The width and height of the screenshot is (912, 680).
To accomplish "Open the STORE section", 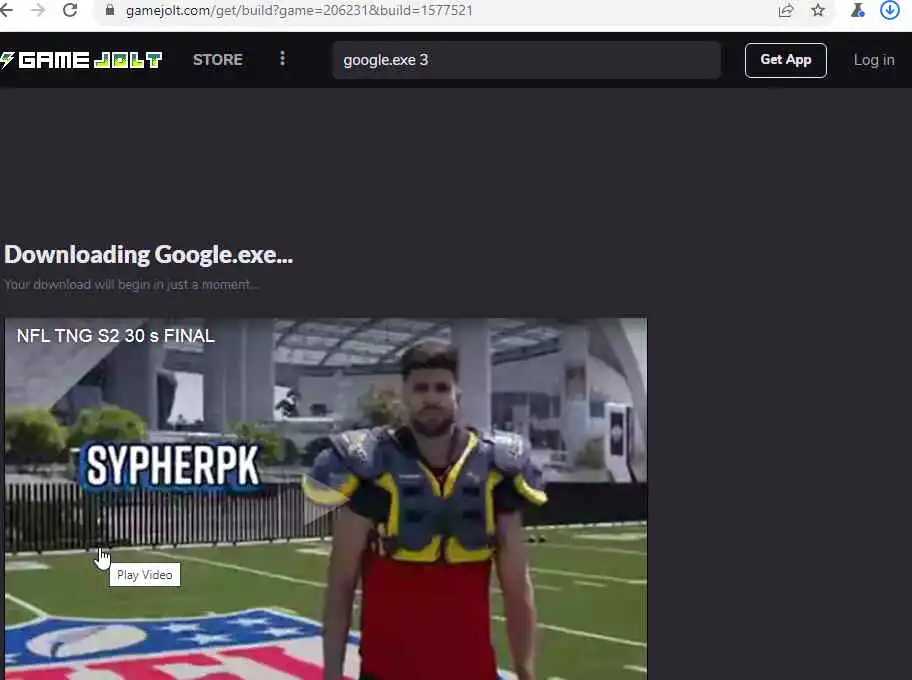I will pos(218,60).
